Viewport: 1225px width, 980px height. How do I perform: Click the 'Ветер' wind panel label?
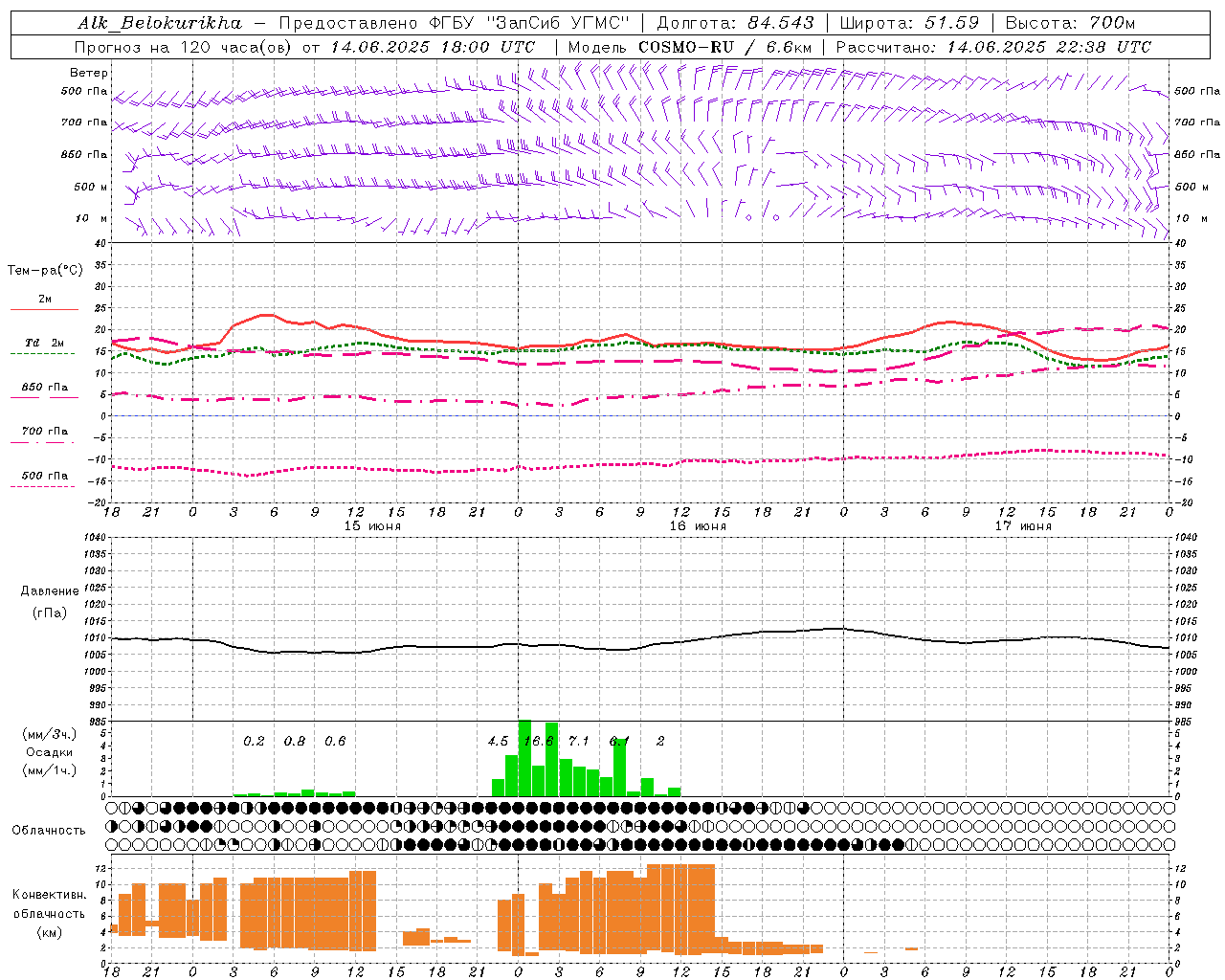(x=89, y=73)
